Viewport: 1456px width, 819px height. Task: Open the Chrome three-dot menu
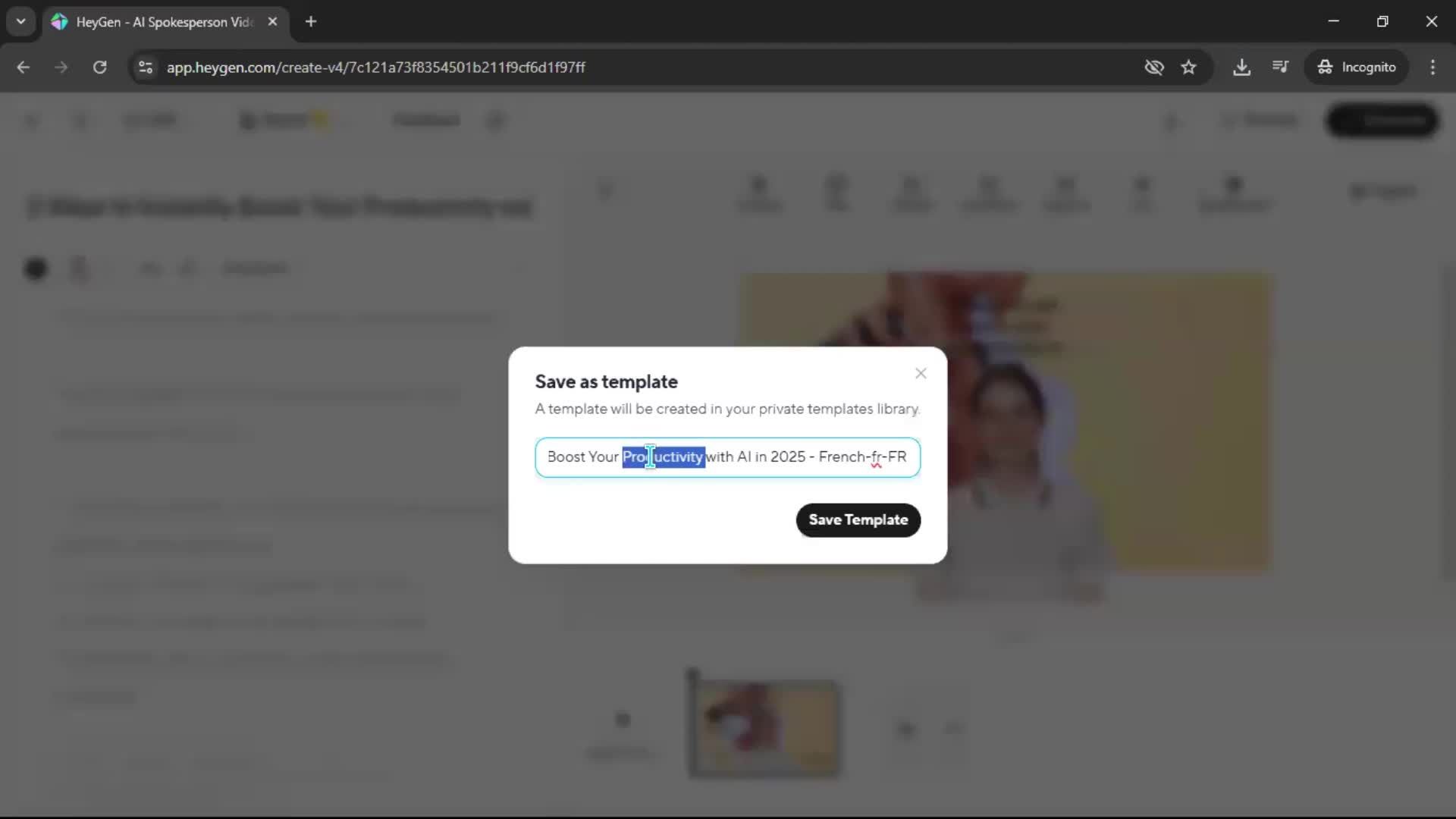[1432, 67]
